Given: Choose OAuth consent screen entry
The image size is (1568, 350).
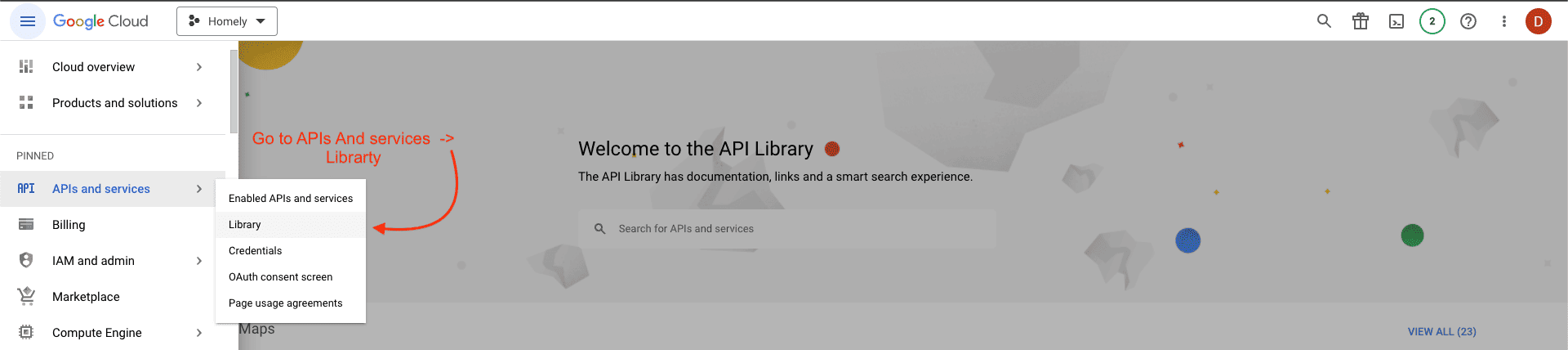Looking at the screenshot, I should [x=280, y=277].
